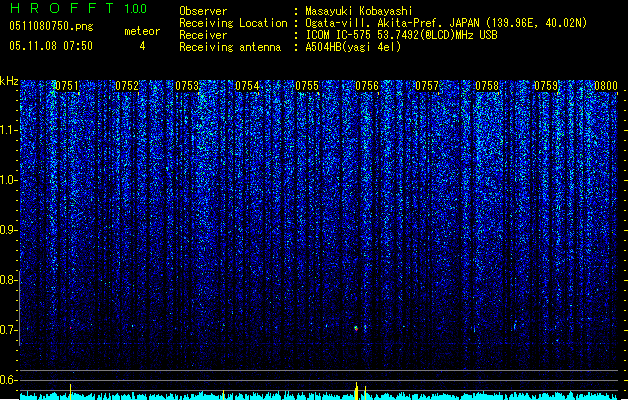Click the kHz axis unit label
Viewport: 629px width, 400px height.
[9, 81]
